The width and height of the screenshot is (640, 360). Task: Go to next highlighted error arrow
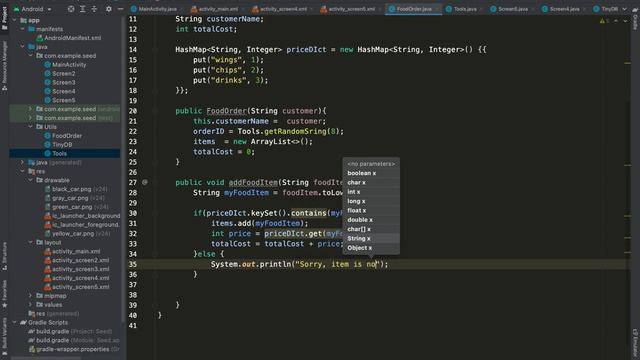click(625, 21)
